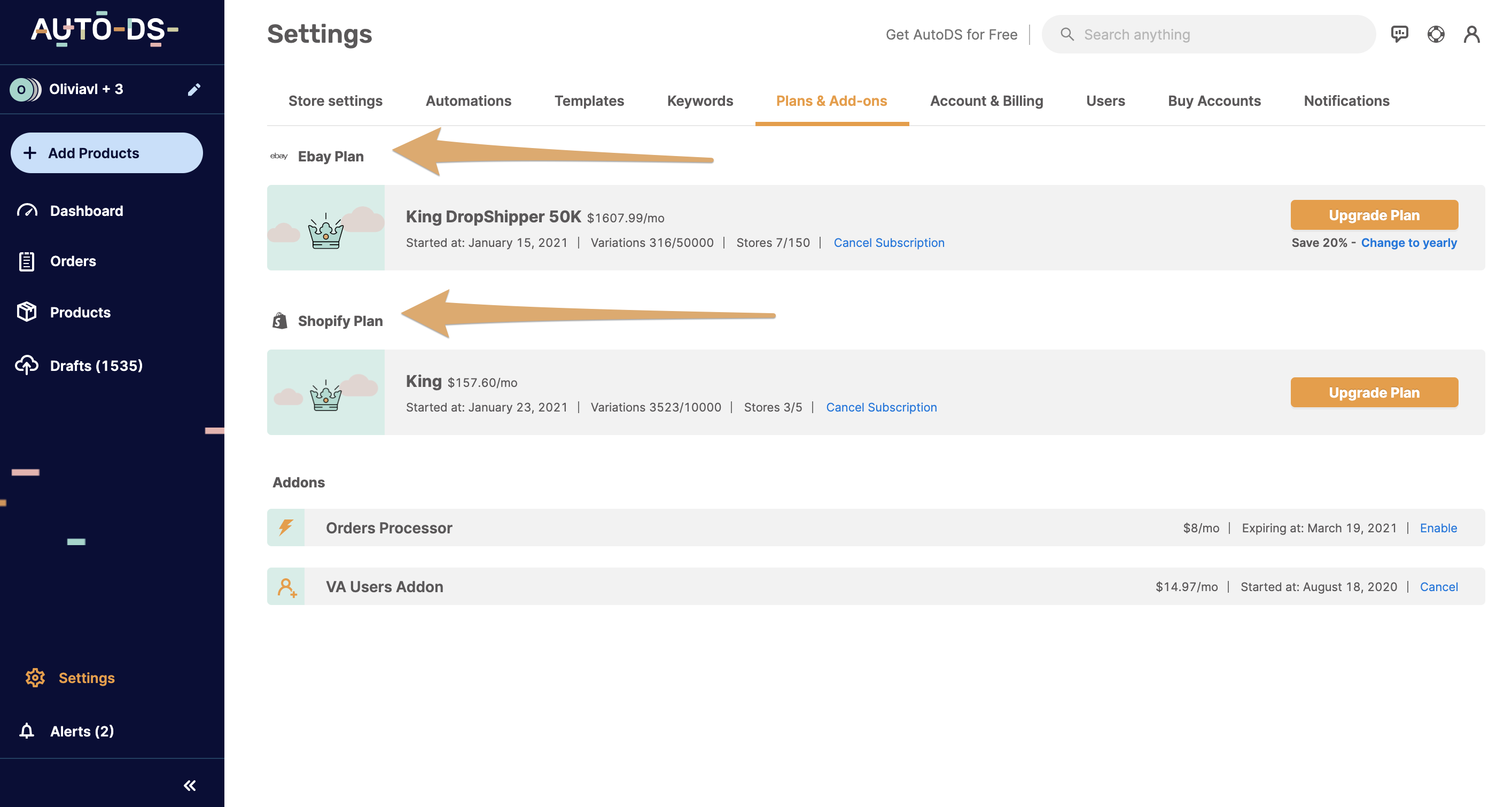Image resolution: width=1512 pixels, height=807 pixels.
Task: Open the Oliviavl store avatar
Action: click(x=25, y=89)
